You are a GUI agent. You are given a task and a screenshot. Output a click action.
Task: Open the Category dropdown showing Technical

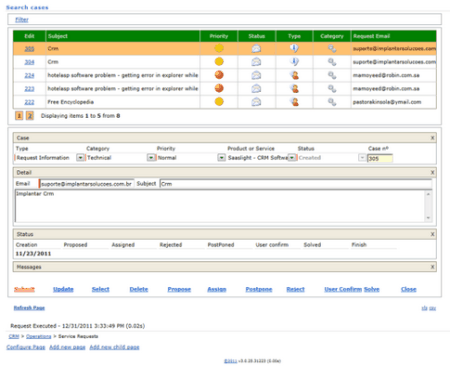click(x=151, y=158)
